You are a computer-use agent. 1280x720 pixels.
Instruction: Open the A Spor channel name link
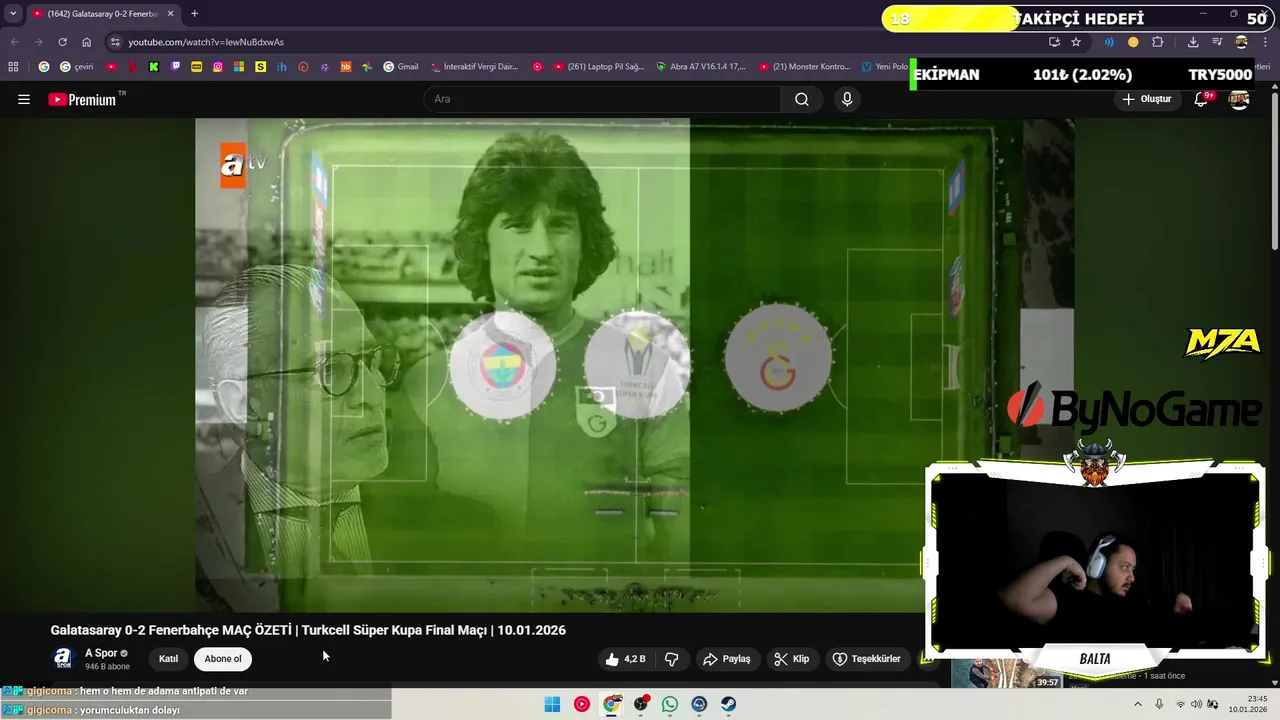click(x=101, y=653)
